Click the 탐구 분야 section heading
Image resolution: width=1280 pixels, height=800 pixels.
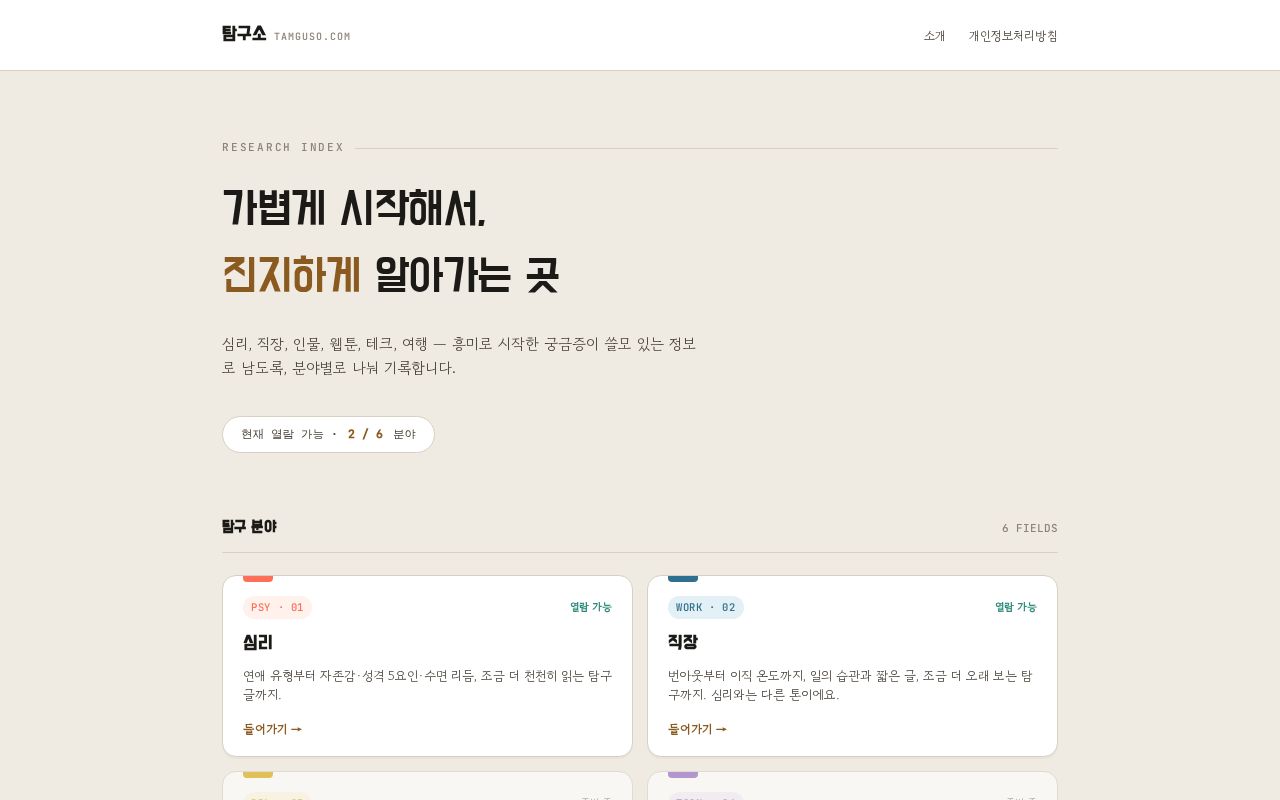249,526
